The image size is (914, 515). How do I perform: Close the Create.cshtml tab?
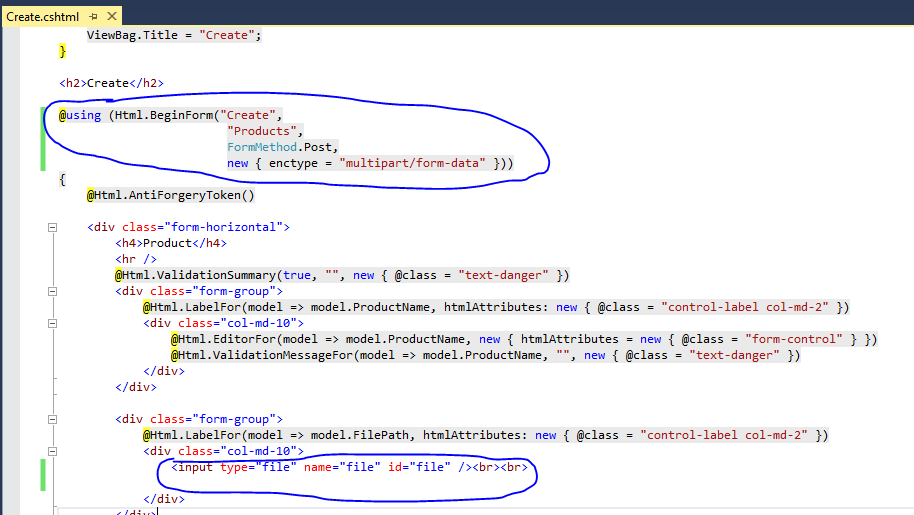pyautogui.click(x=112, y=16)
